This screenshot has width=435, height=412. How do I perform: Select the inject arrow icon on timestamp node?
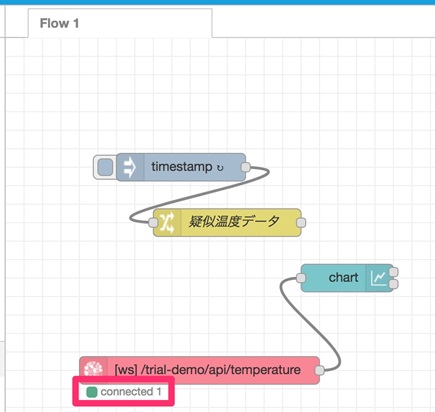pyautogui.click(x=130, y=167)
